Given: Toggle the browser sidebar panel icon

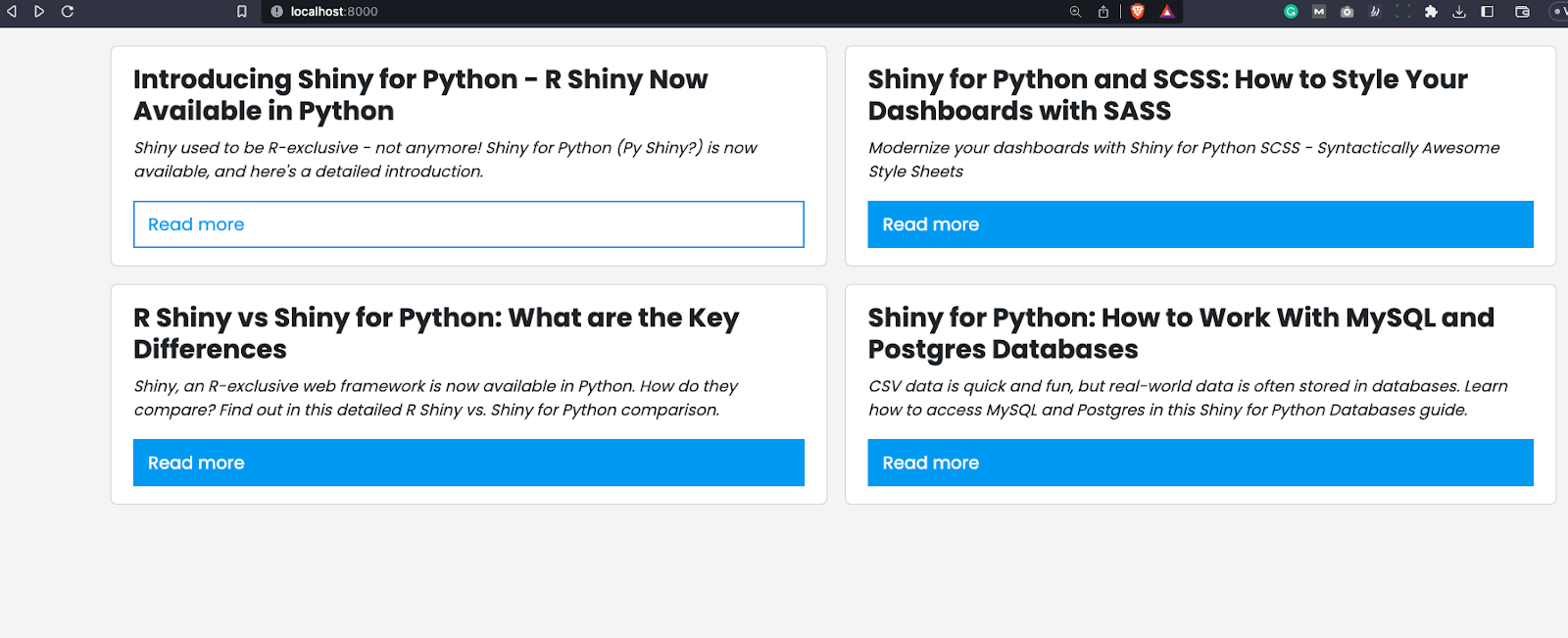Looking at the screenshot, I should (1488, 12).
